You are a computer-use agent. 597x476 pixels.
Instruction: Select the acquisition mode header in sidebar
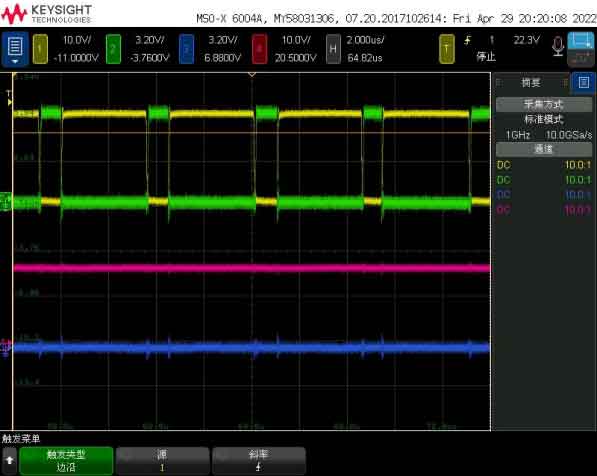point(544,104)
